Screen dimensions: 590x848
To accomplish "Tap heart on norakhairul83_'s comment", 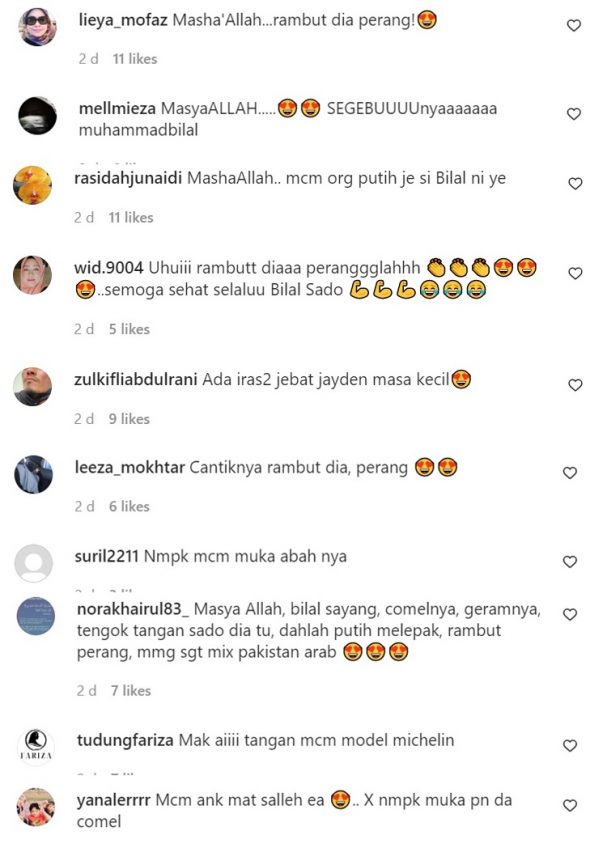I will [570, 614].
